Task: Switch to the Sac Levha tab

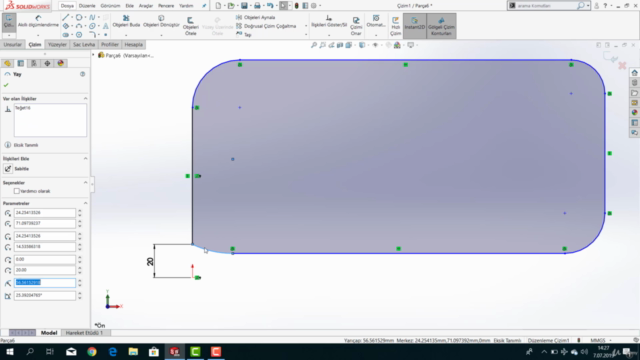Action: pyautogui.click(x=84, y=44)
